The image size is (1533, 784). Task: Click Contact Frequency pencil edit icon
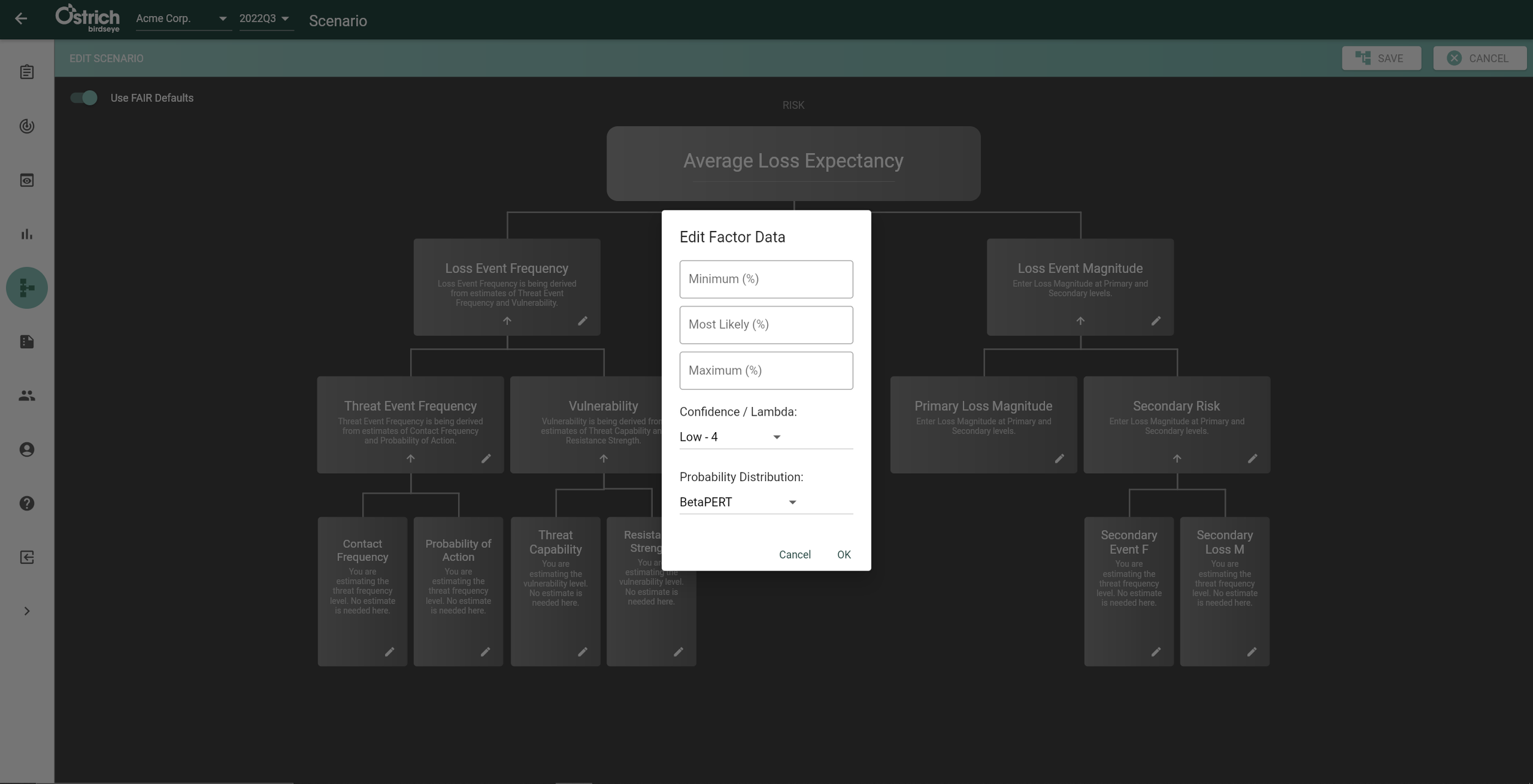[389, 652]
